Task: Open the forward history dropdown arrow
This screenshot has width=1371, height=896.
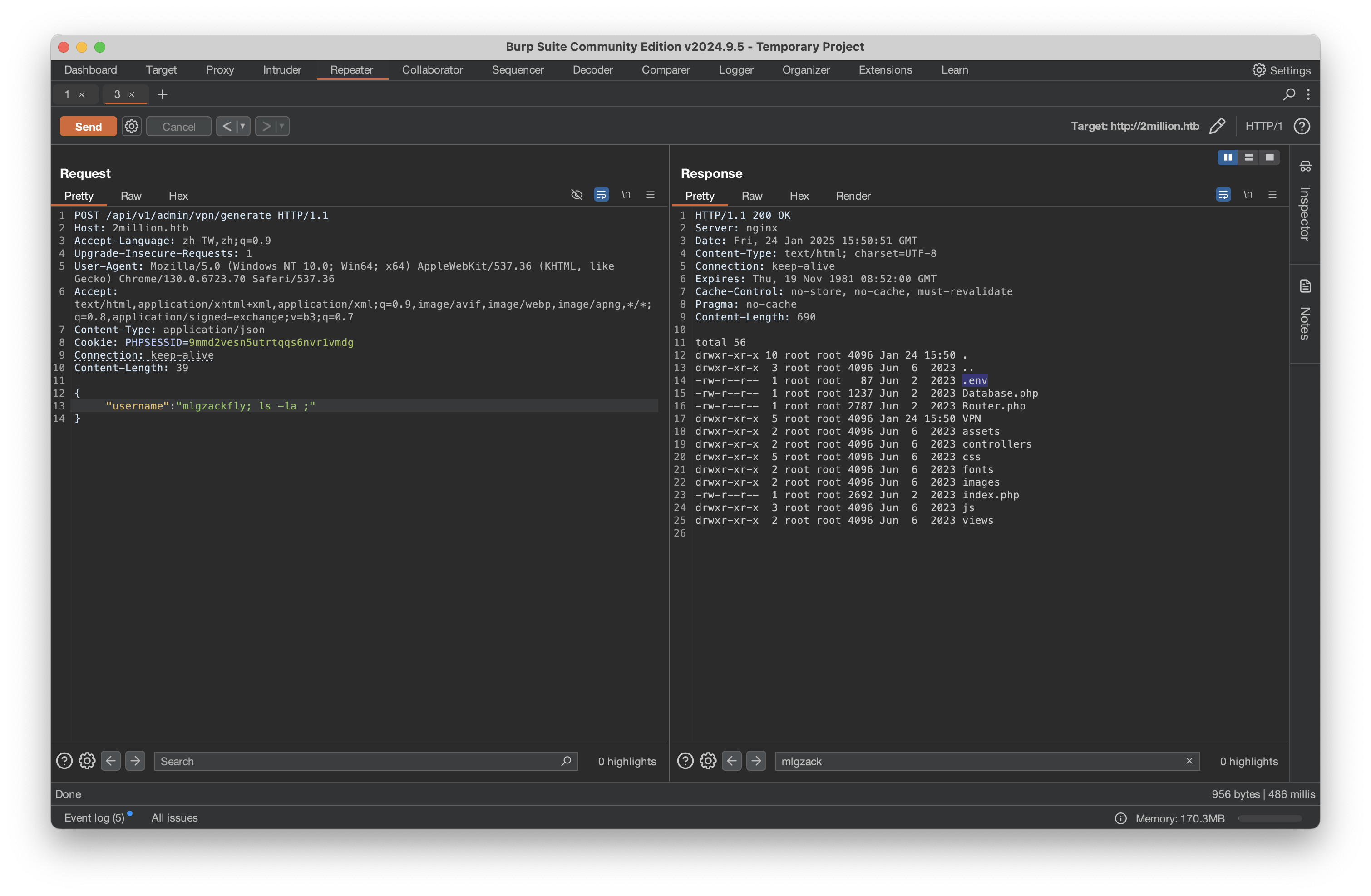Action: (x=282, y=127)
